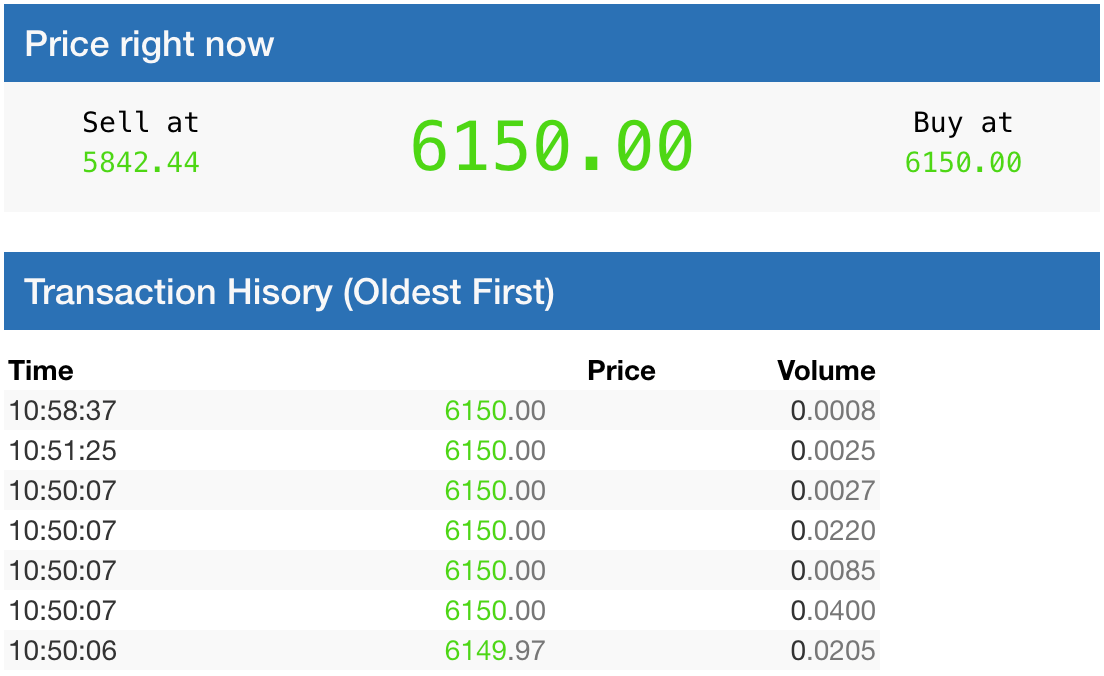Select the 10:58:37 transaction row
The image size is (1104, 676).
[441, 410]
